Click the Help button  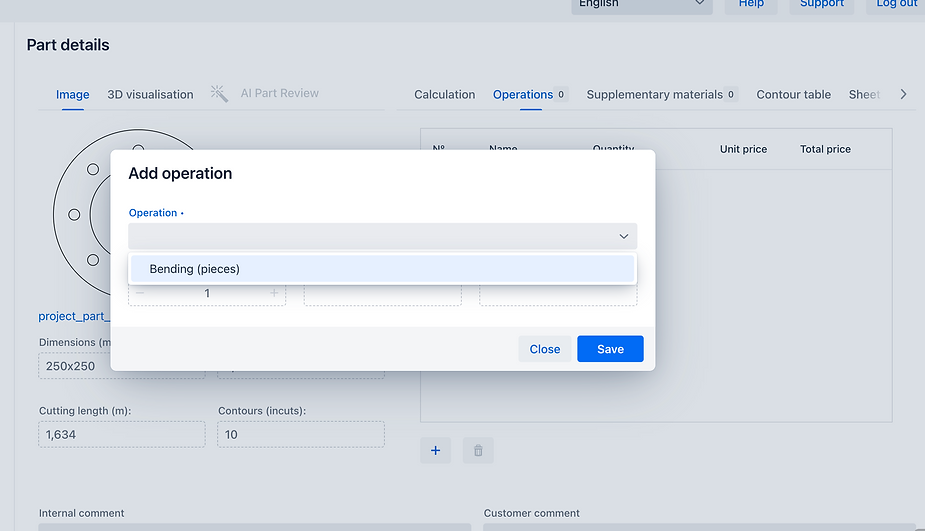click(x=751, y=5)
